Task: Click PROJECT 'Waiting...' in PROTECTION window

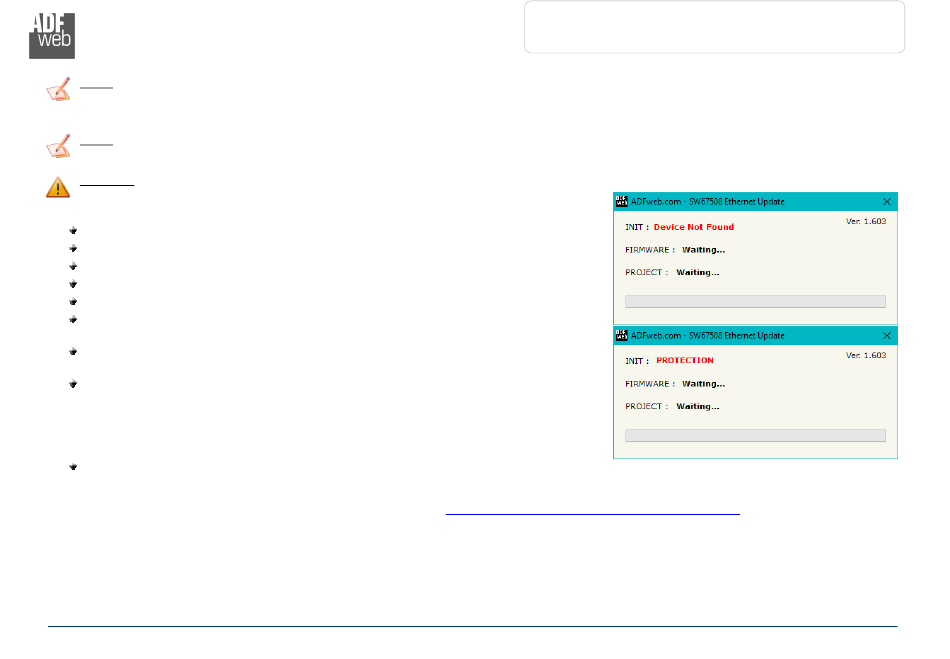Action: pos(698,406)
